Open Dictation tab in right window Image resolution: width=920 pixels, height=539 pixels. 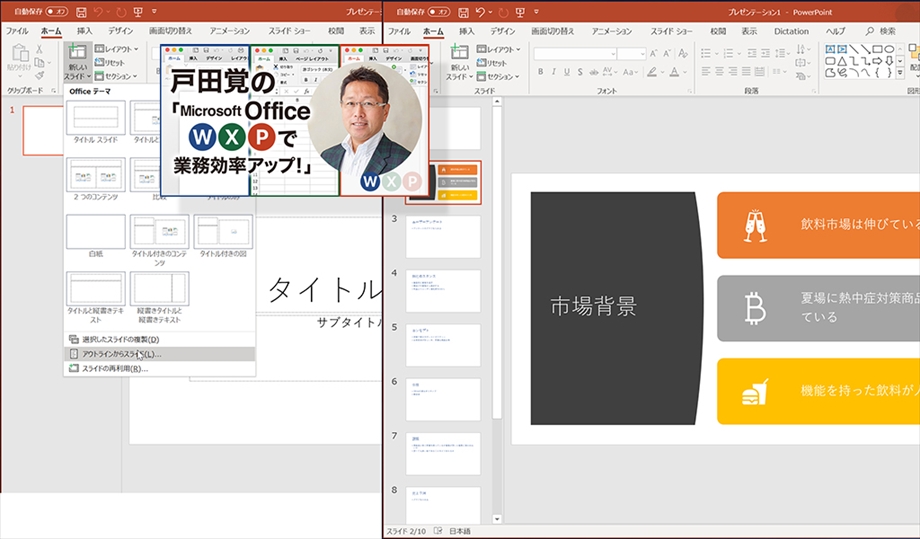pos(791,31)
